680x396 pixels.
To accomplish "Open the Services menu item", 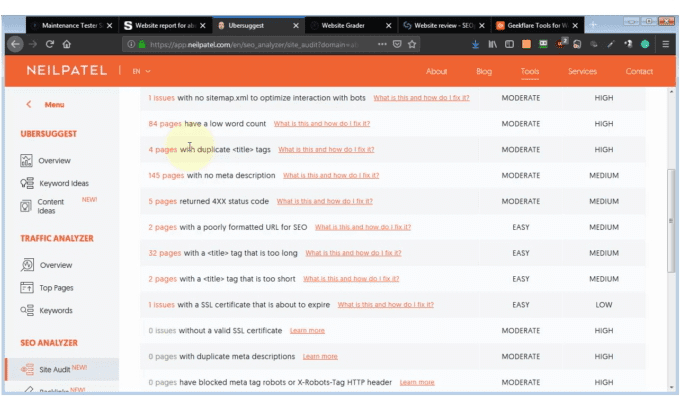I will [x=582, y=71].
